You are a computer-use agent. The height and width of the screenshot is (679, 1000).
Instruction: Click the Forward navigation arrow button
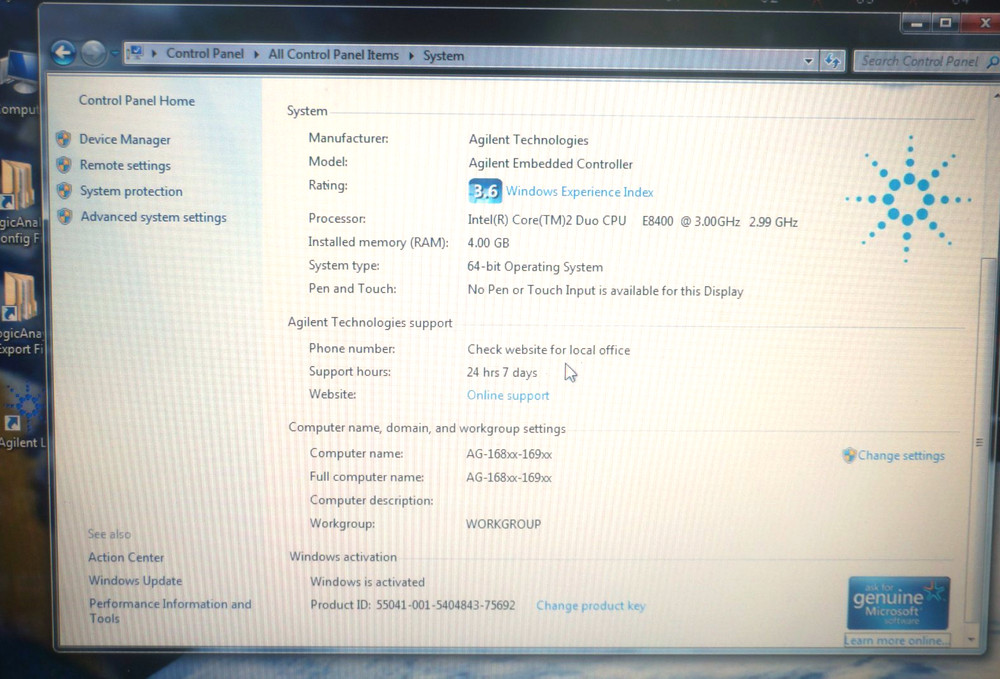coord(93,53)
